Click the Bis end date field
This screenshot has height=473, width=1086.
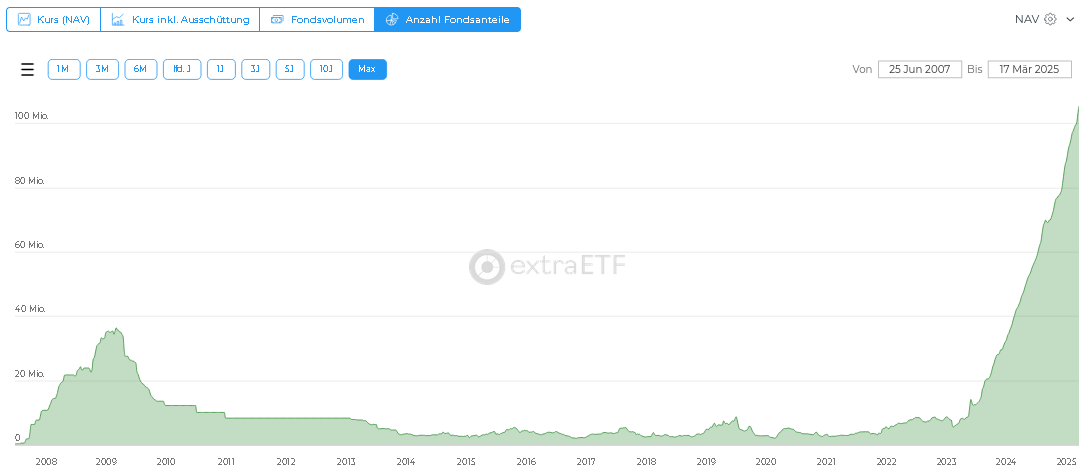1029,69
